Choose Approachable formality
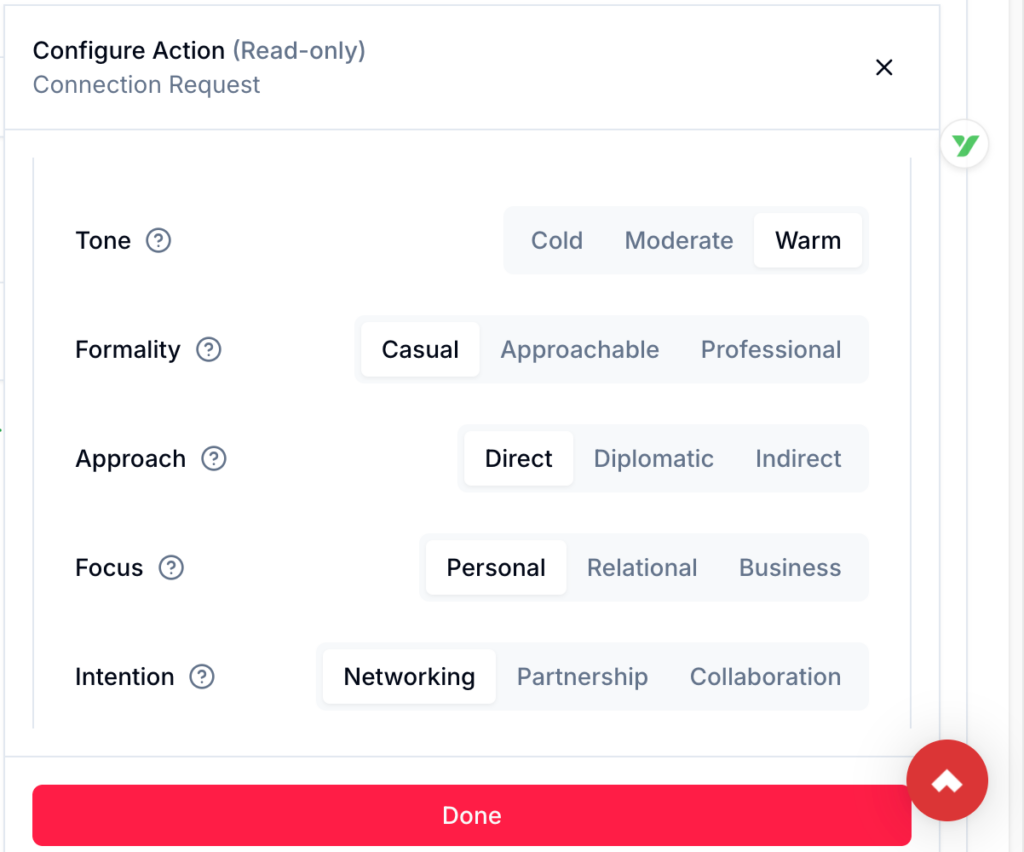Screen dimensions: 1024x852 pos(580,350)
